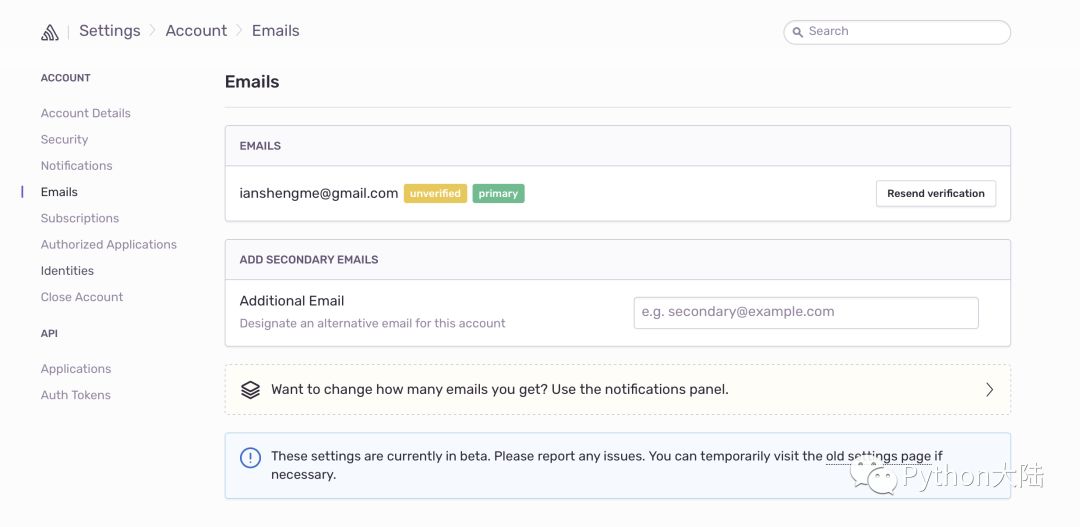Open API Applications section
This screenshot has height=527, width=1080.
76,369
